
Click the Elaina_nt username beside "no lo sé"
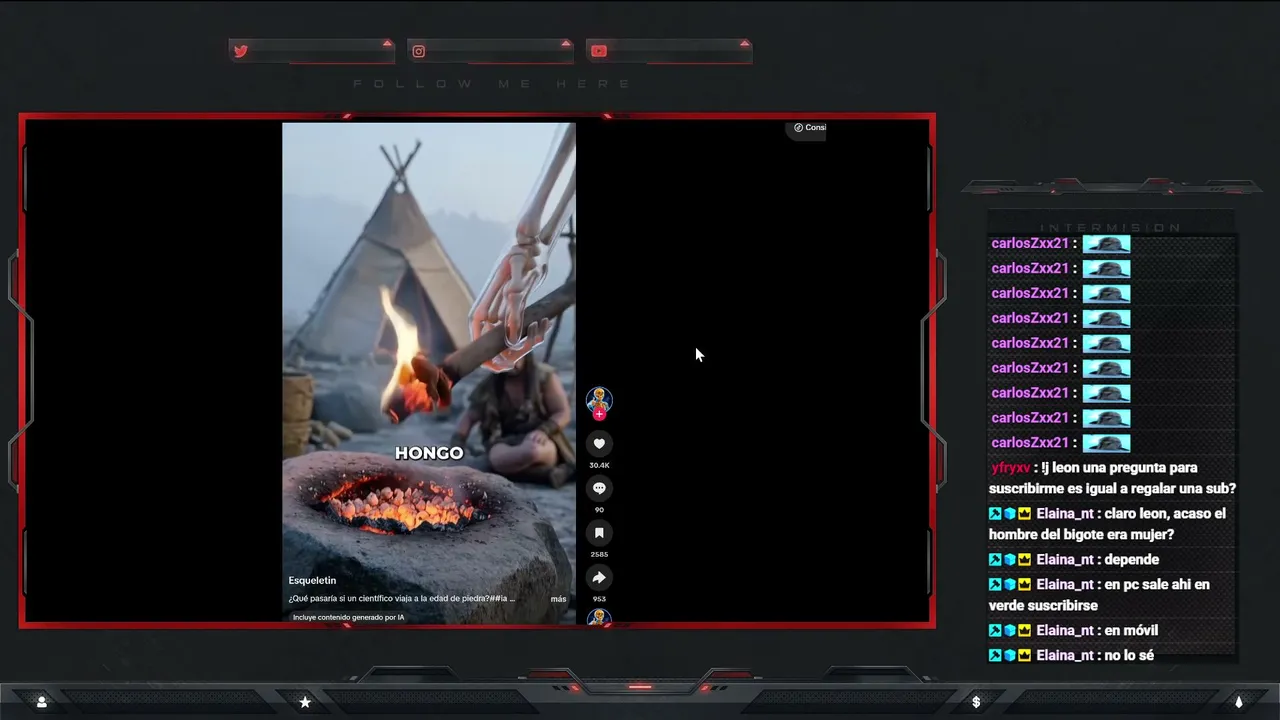(1064, 656)
